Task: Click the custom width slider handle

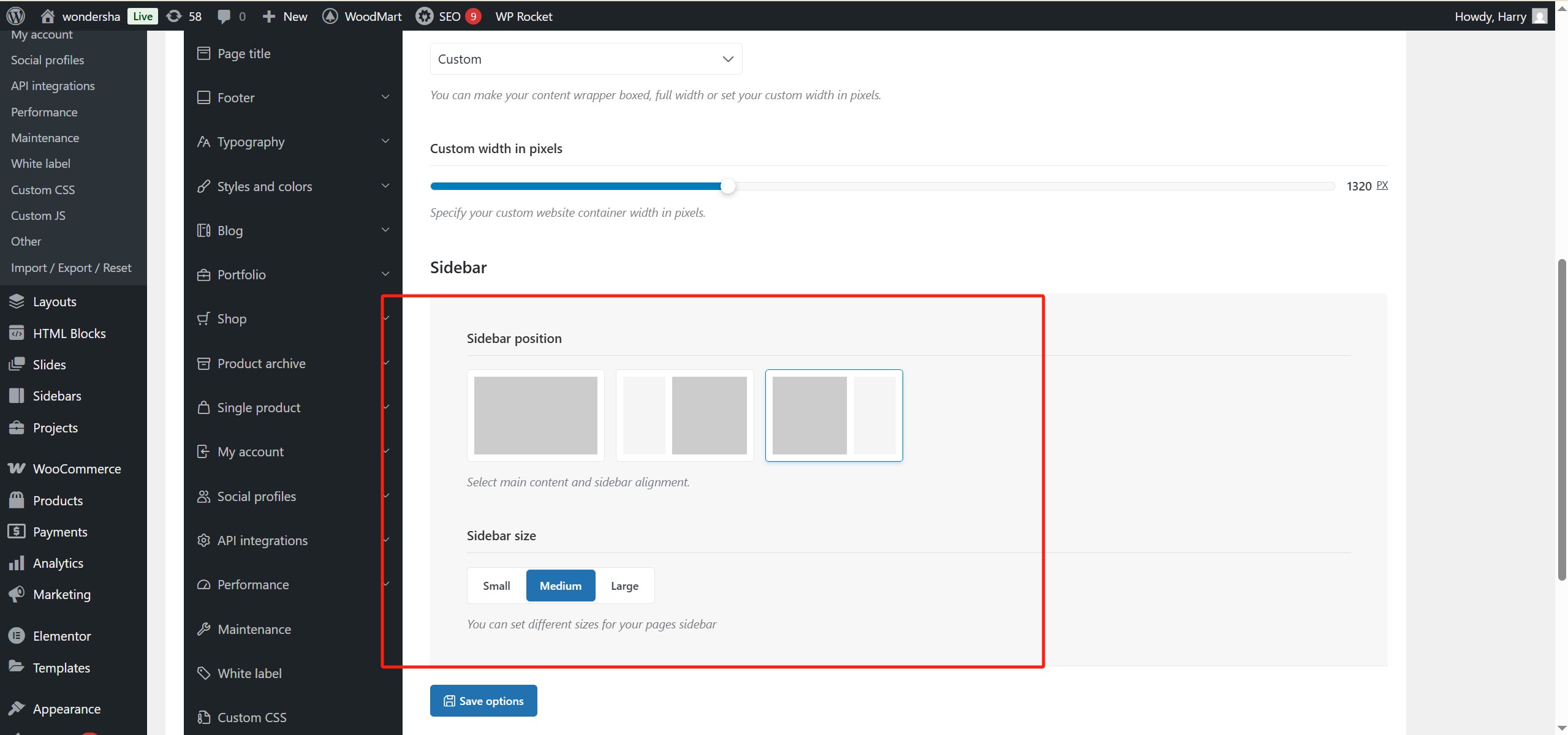Action: coord(727,186)
